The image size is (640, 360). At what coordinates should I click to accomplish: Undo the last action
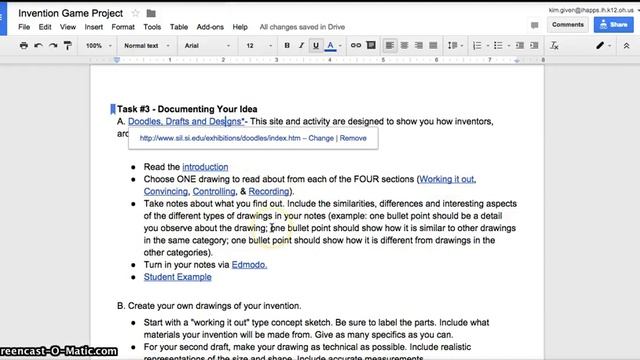[38, 45]
